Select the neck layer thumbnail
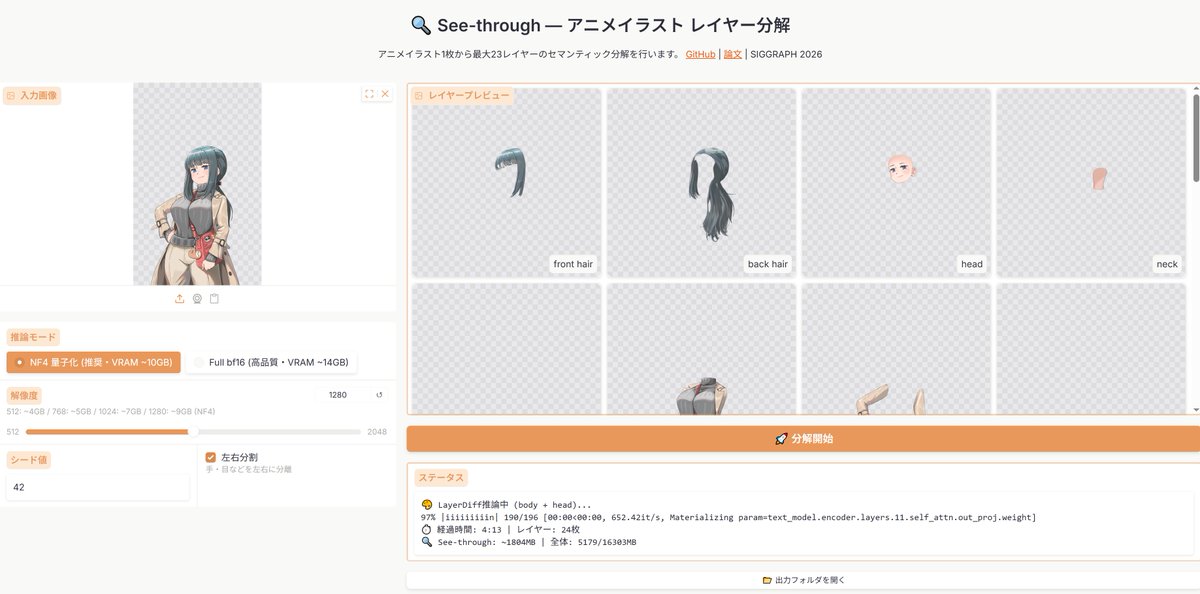Image resolution: width=1200 pixels, height=594 pixels. point(1091,183)
